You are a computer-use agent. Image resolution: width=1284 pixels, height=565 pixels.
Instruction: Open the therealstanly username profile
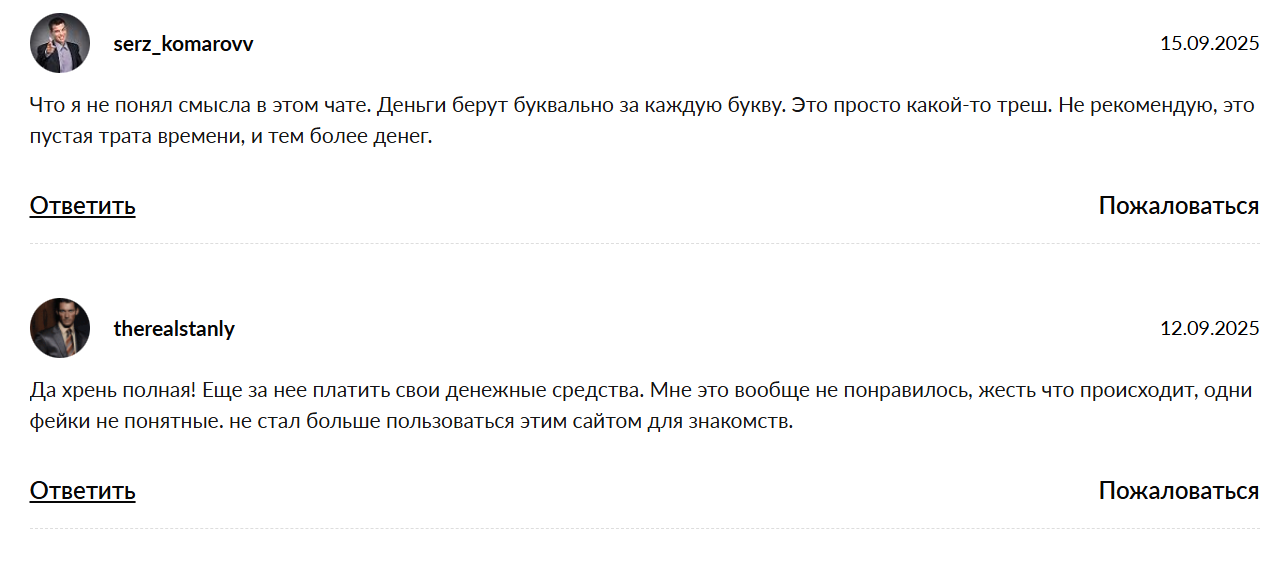(174, 329)
